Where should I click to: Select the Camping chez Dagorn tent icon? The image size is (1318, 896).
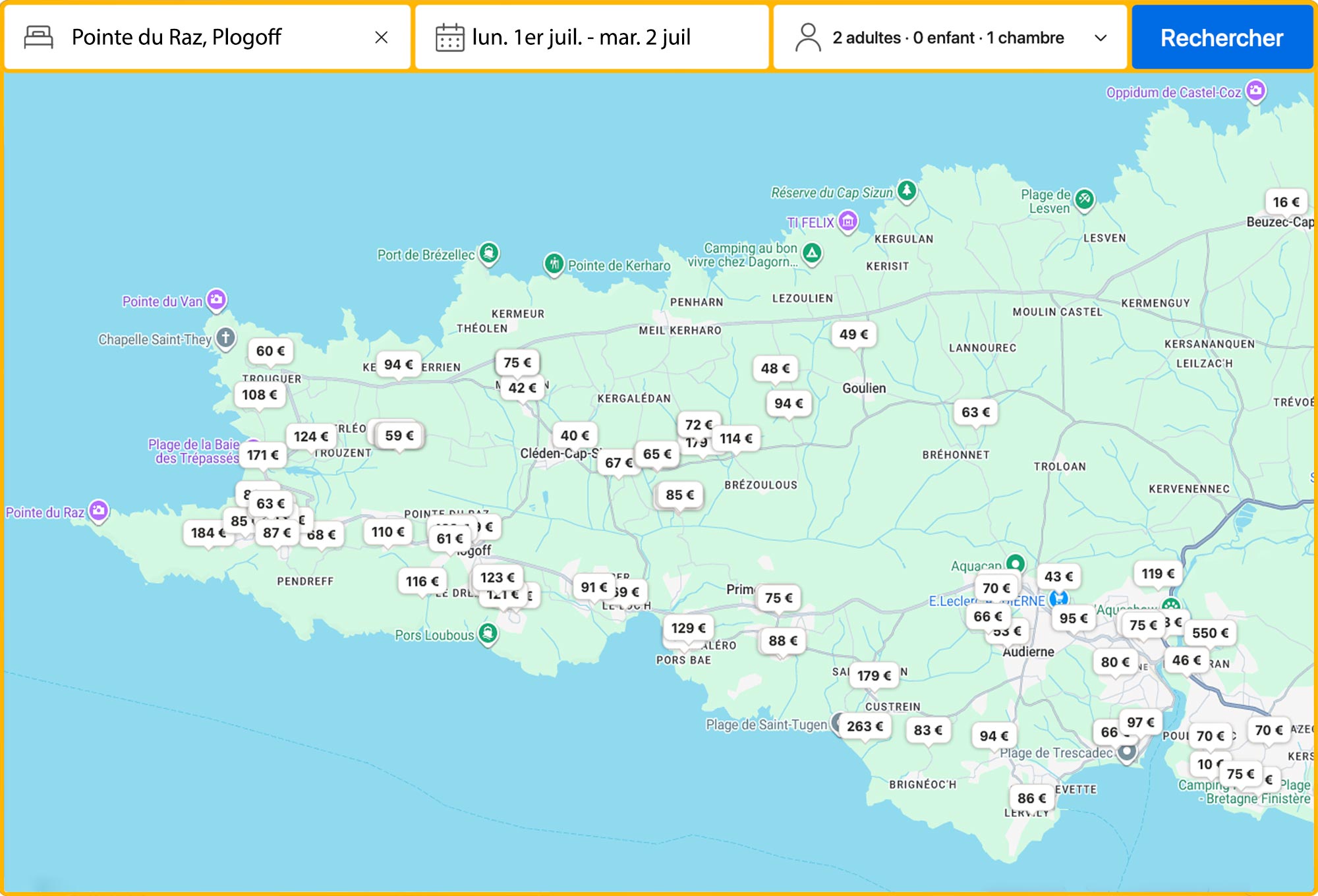[811, 252]
